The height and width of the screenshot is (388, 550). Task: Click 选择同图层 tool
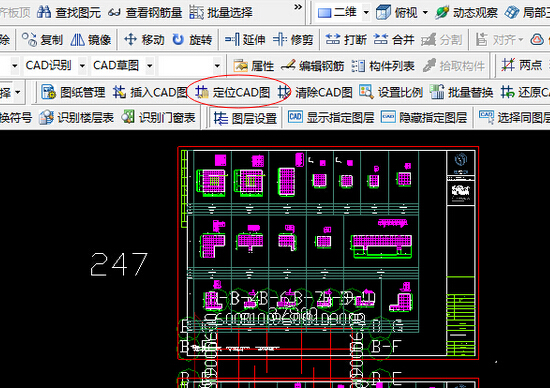pos(514,117)
